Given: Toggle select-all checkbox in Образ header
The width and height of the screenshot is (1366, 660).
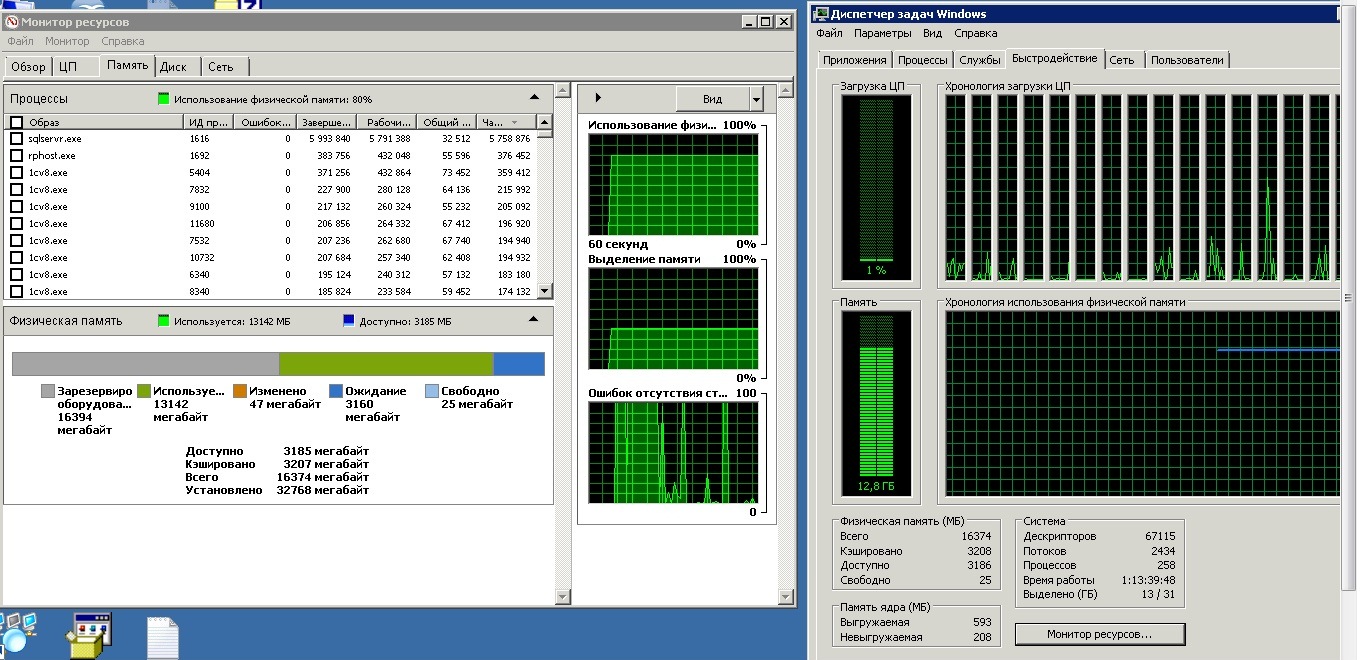Looking at the screenshot, I should point(16,122).
